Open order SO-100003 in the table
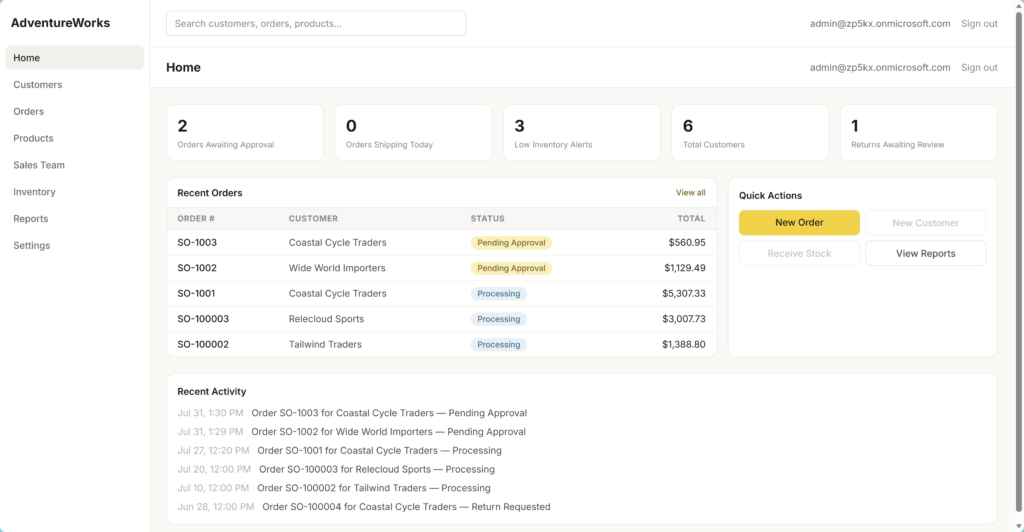The image size is (1024, 532). click(203, 319)
